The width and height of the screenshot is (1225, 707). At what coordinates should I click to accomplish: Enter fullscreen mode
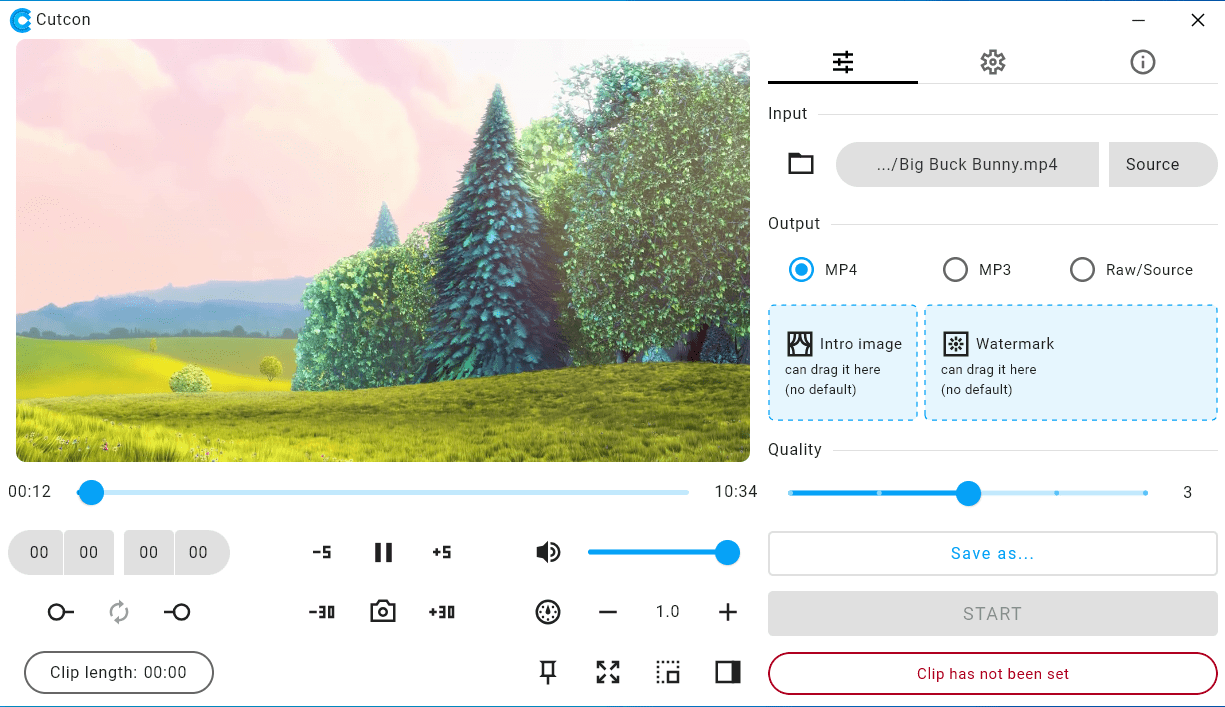(608, 672)
